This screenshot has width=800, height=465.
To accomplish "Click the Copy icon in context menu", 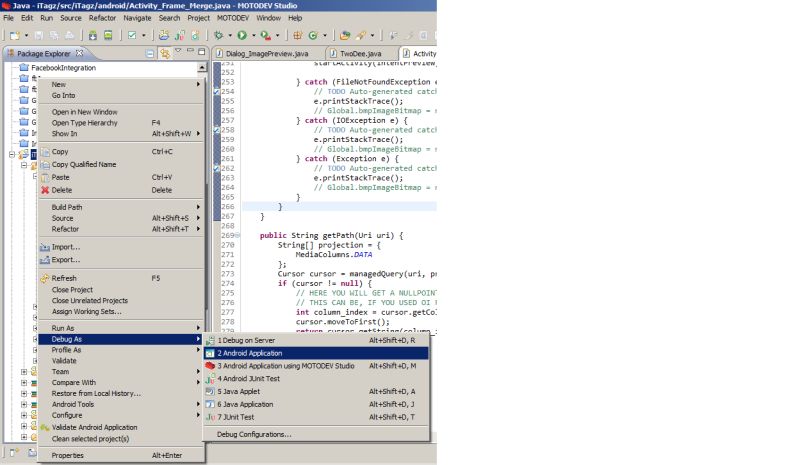I will (45, 152).
